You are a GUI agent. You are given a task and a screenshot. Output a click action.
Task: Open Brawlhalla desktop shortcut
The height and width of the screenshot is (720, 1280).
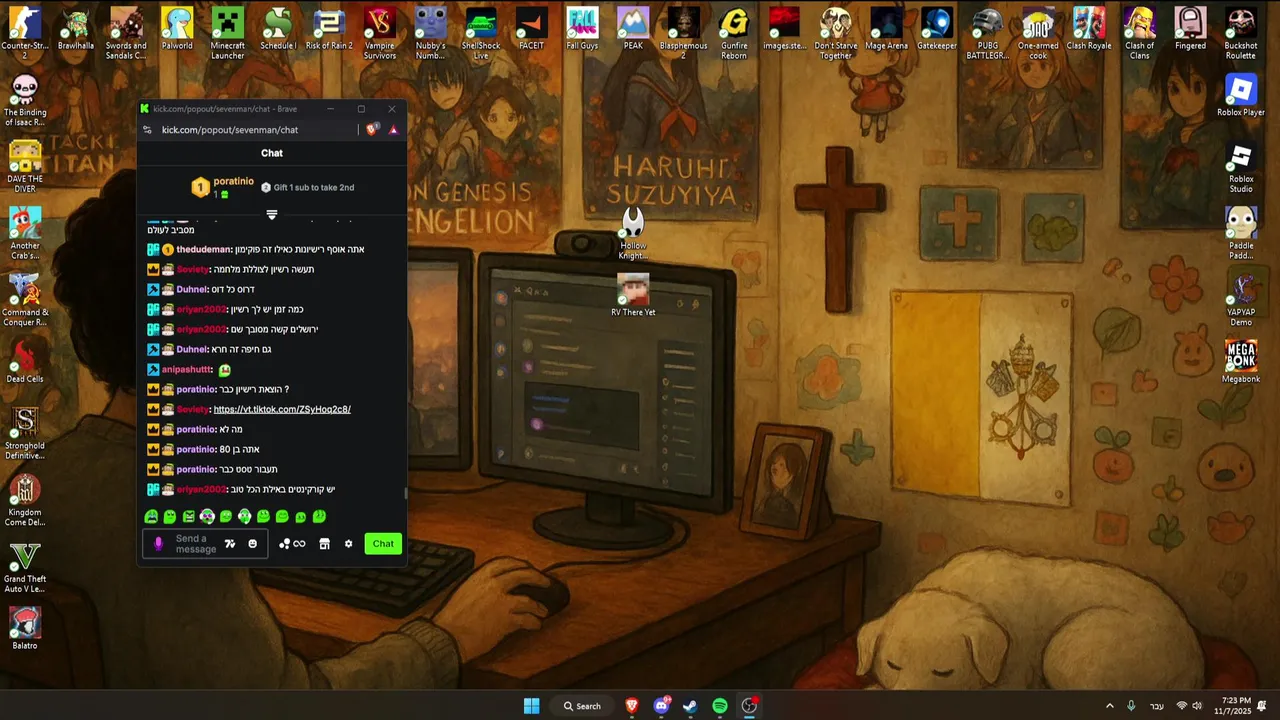click(75, 30)
